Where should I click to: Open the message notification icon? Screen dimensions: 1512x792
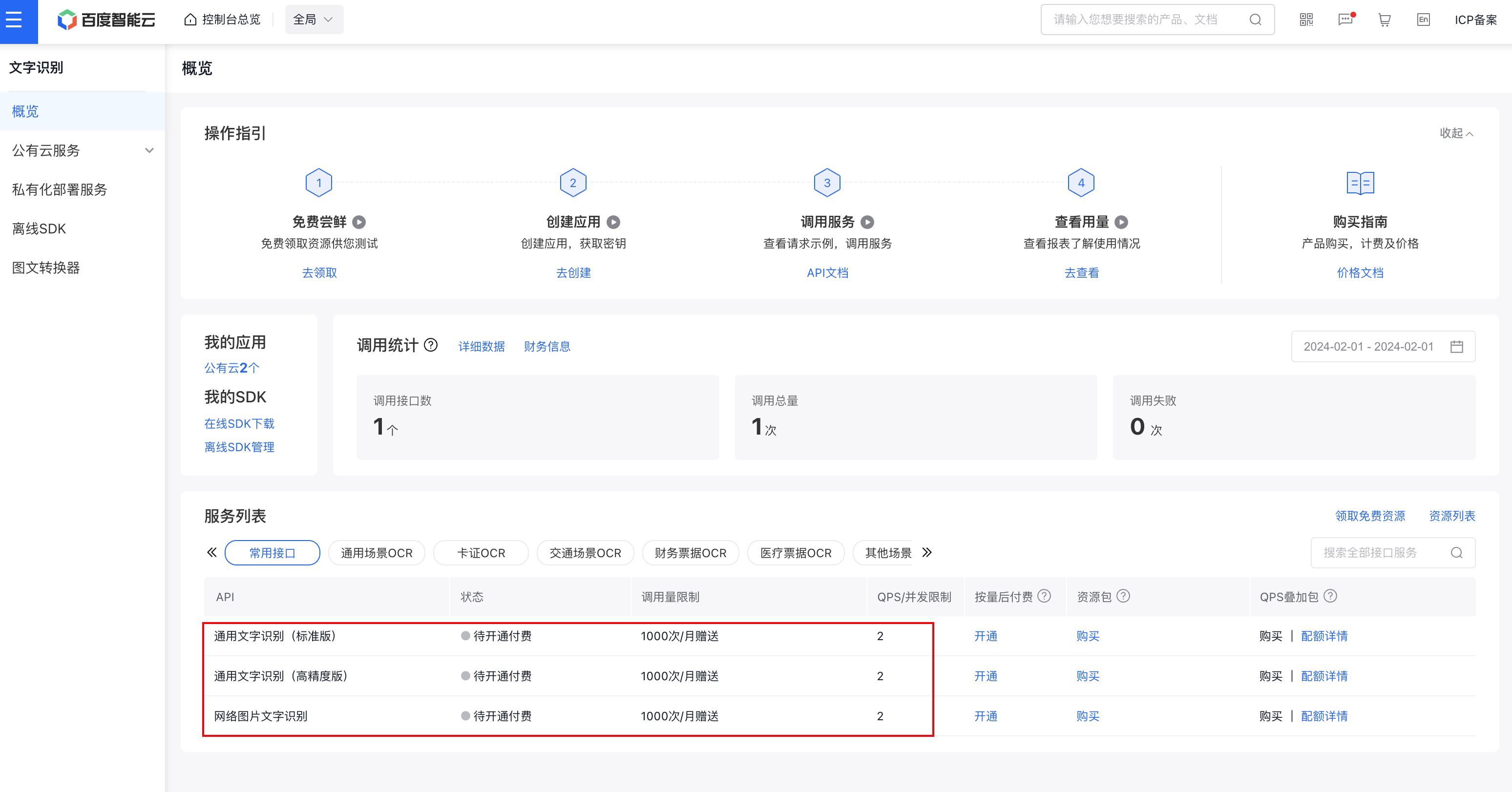pos(1344,20)
